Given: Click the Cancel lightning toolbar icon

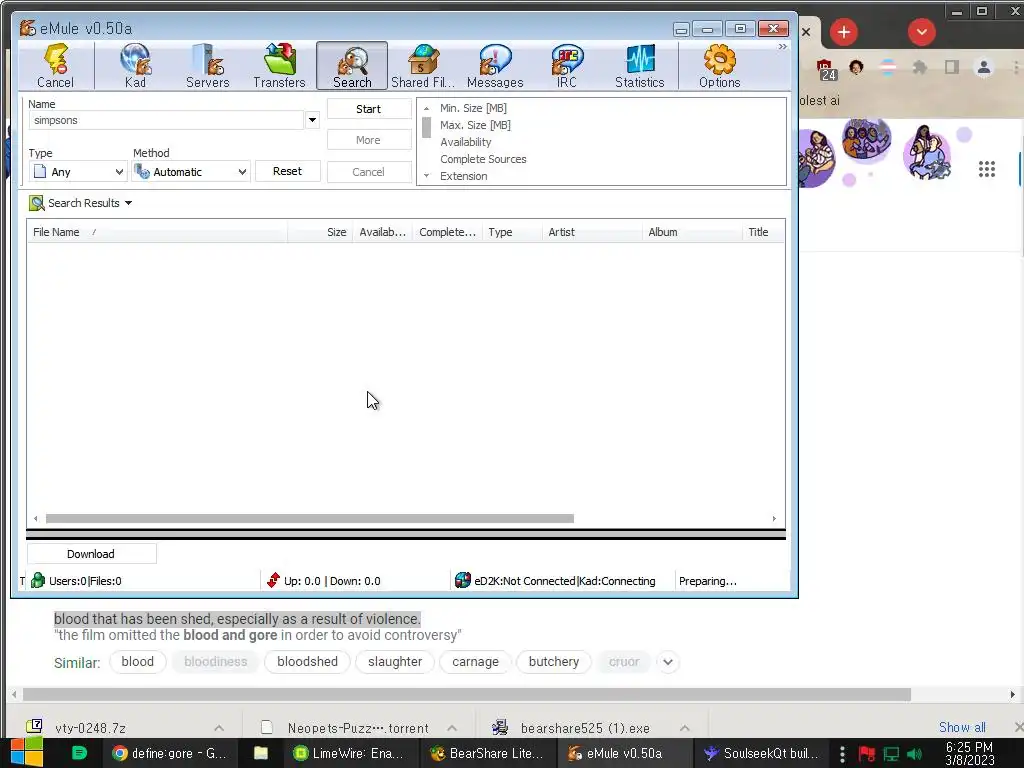Looking at the screenshot, I should [56, 65].
